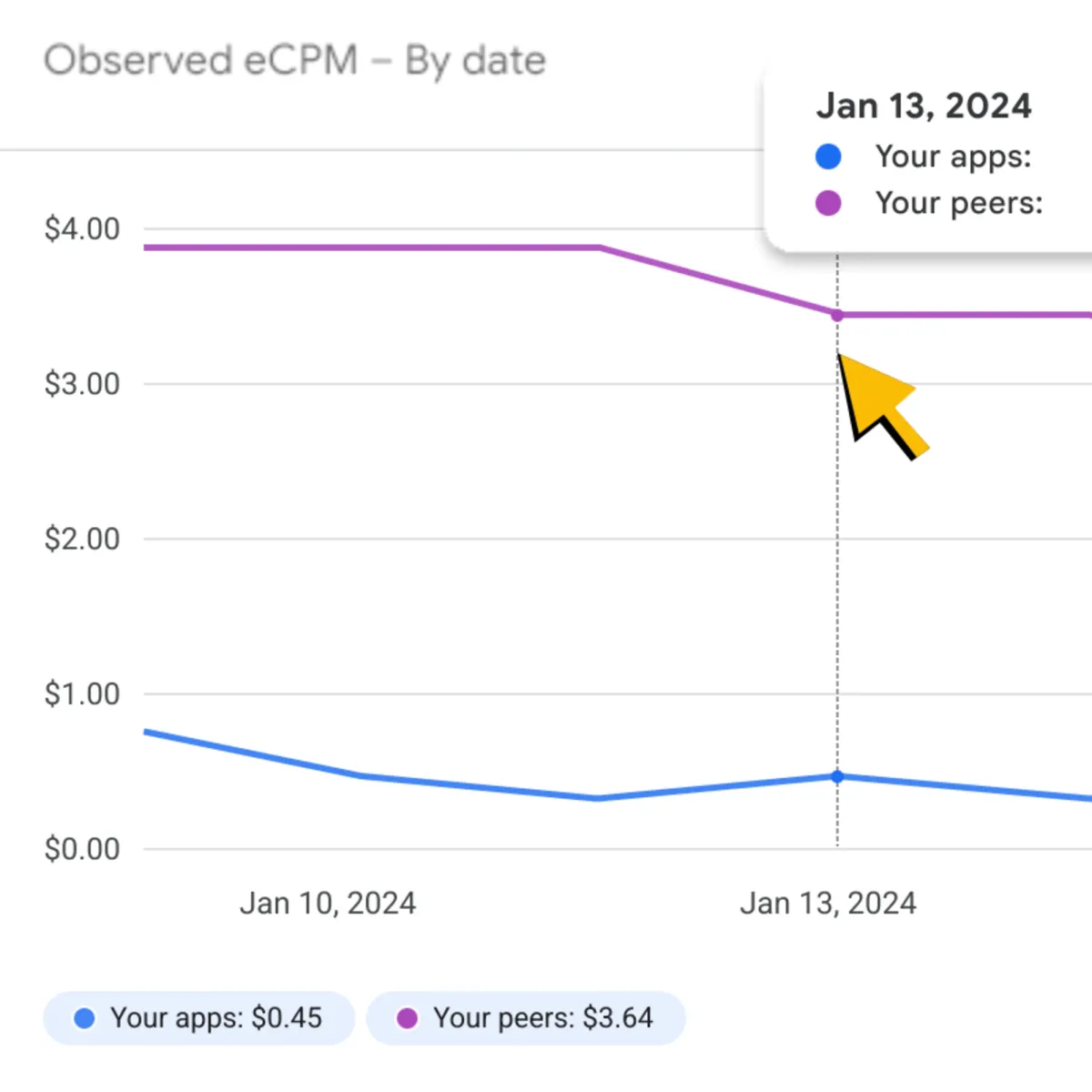The image size is (1092, 1092).
Task: Click the chart title Observed eCPM – By date
Action: pyautogui.click(x=296, y=60)
